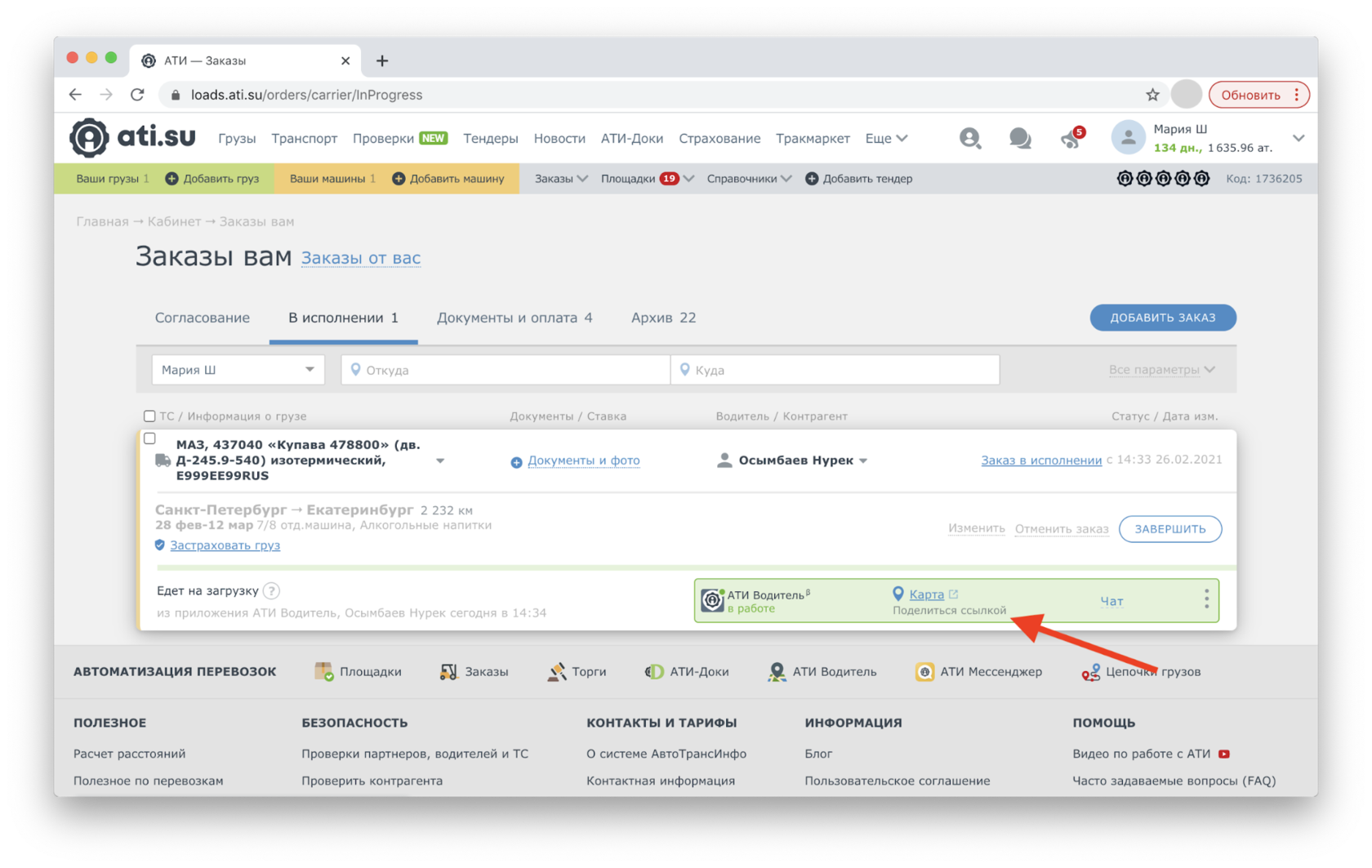Close the АТИ — Заказы tab
The width and height of the screenshot is (1372, 868).
[x=345, y=60]
